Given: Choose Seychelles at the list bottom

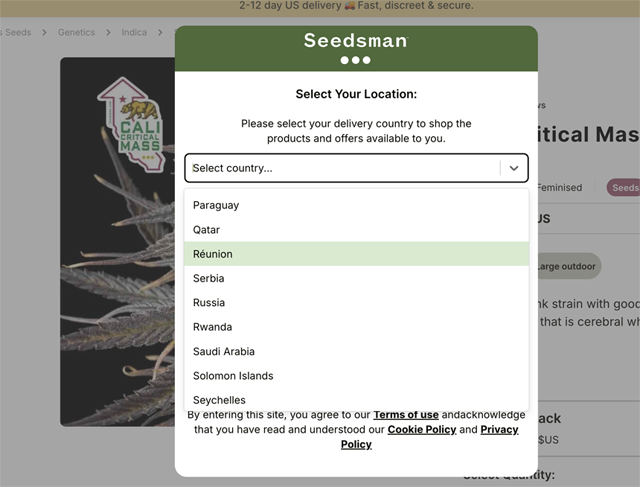Looking at the screenshot, I should (356, 400).
